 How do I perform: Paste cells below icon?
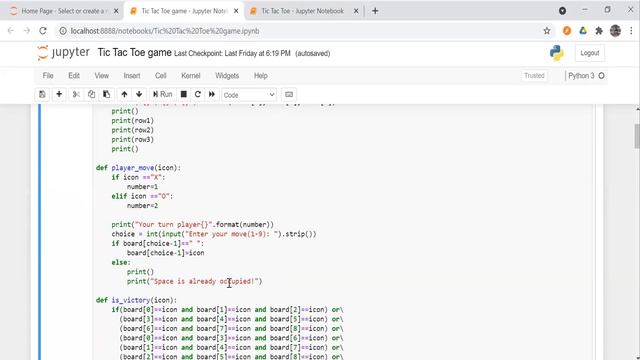pos(107,94)
